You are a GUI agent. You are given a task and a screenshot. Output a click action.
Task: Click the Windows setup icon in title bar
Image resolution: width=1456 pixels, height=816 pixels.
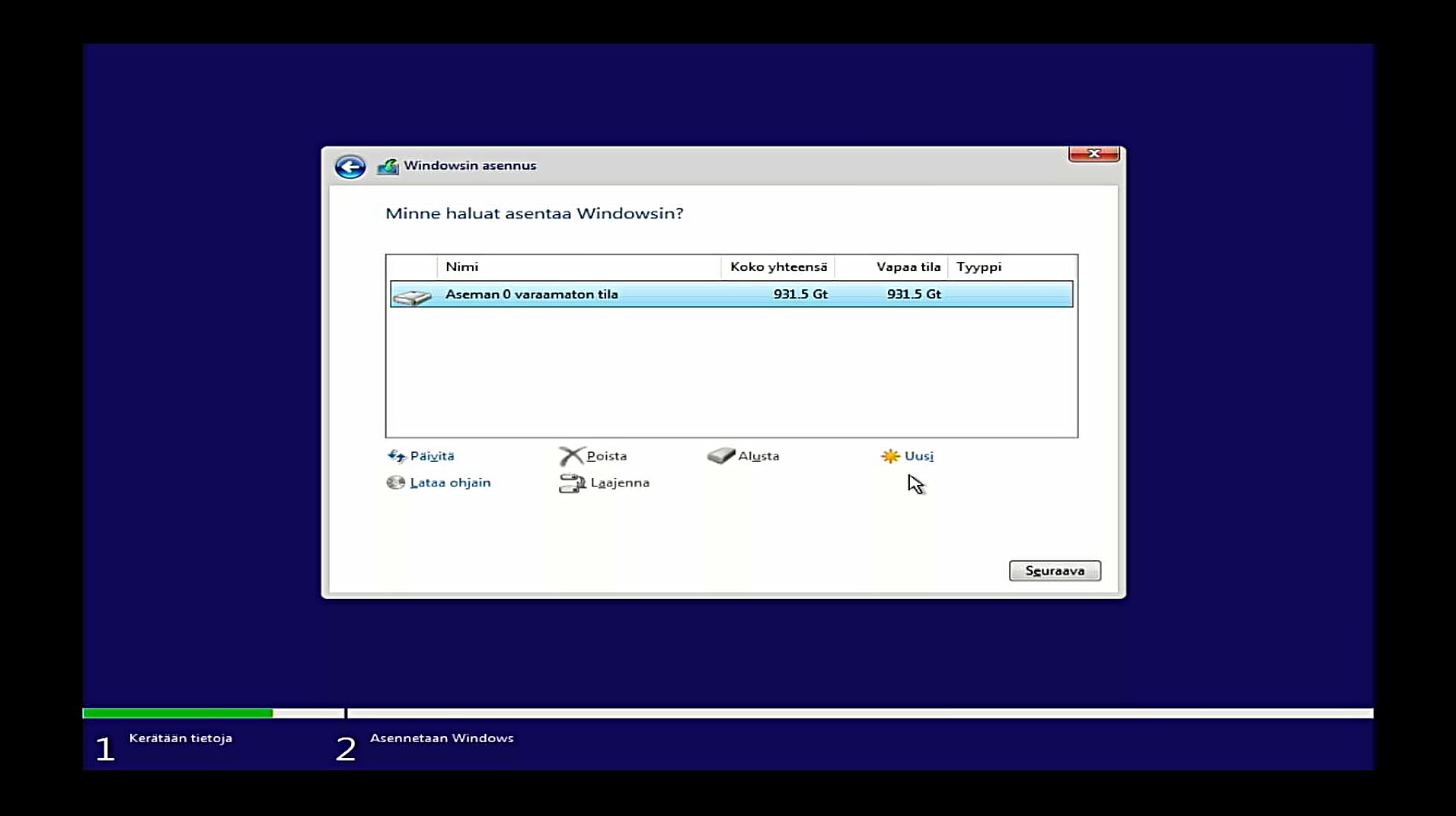tap(388, 166)
